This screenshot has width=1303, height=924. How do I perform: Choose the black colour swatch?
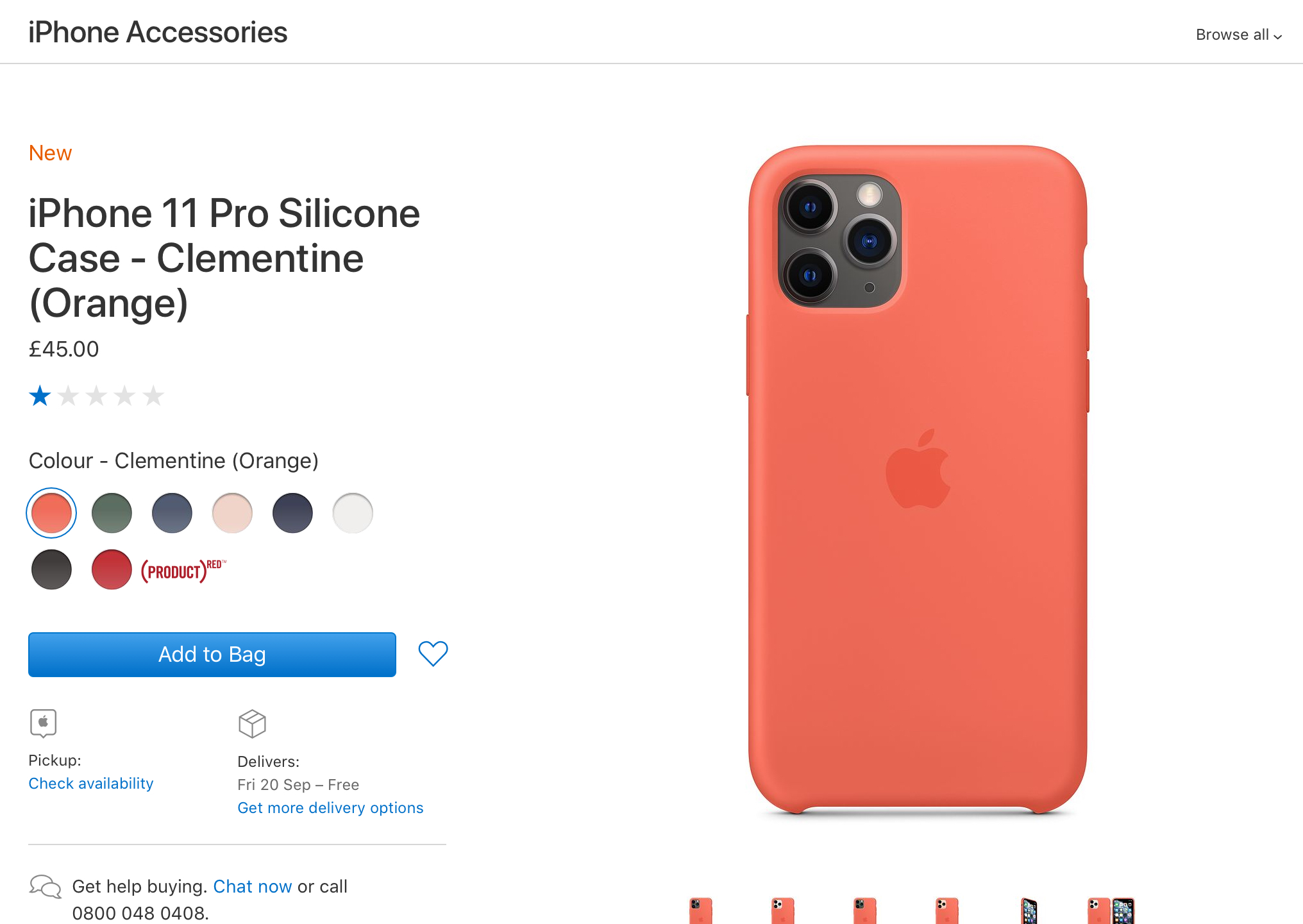tap(51, 569)
